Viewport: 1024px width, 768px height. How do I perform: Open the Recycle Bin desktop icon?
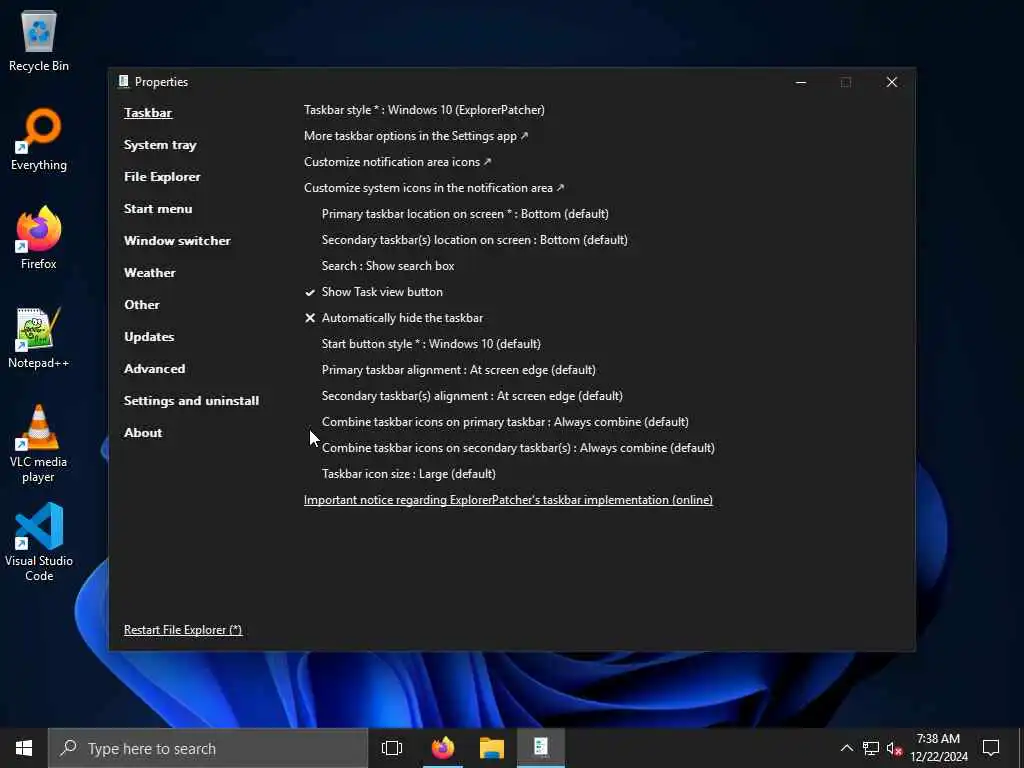tap(39, 40)
